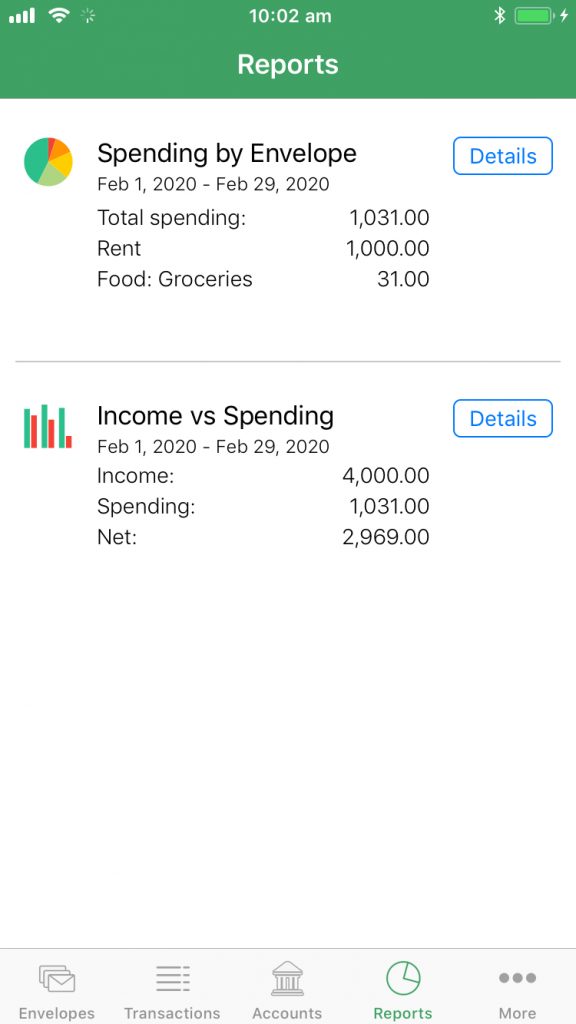Open the Envelopes tab icon

57,978
